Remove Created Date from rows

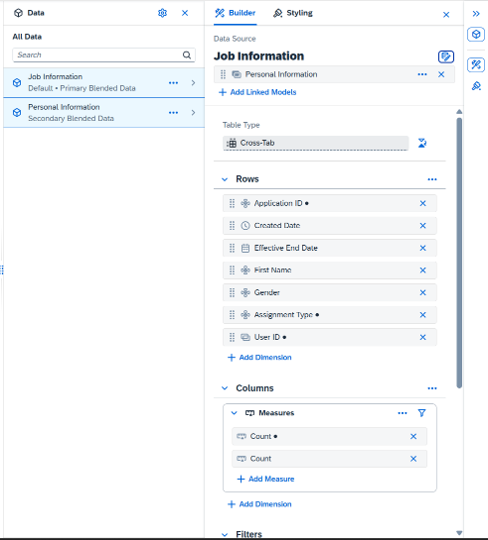[423, 226]
